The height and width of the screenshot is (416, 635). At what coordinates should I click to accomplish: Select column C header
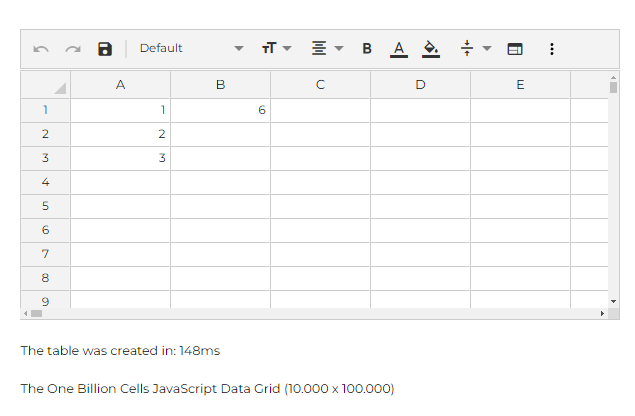click(320, 85)
